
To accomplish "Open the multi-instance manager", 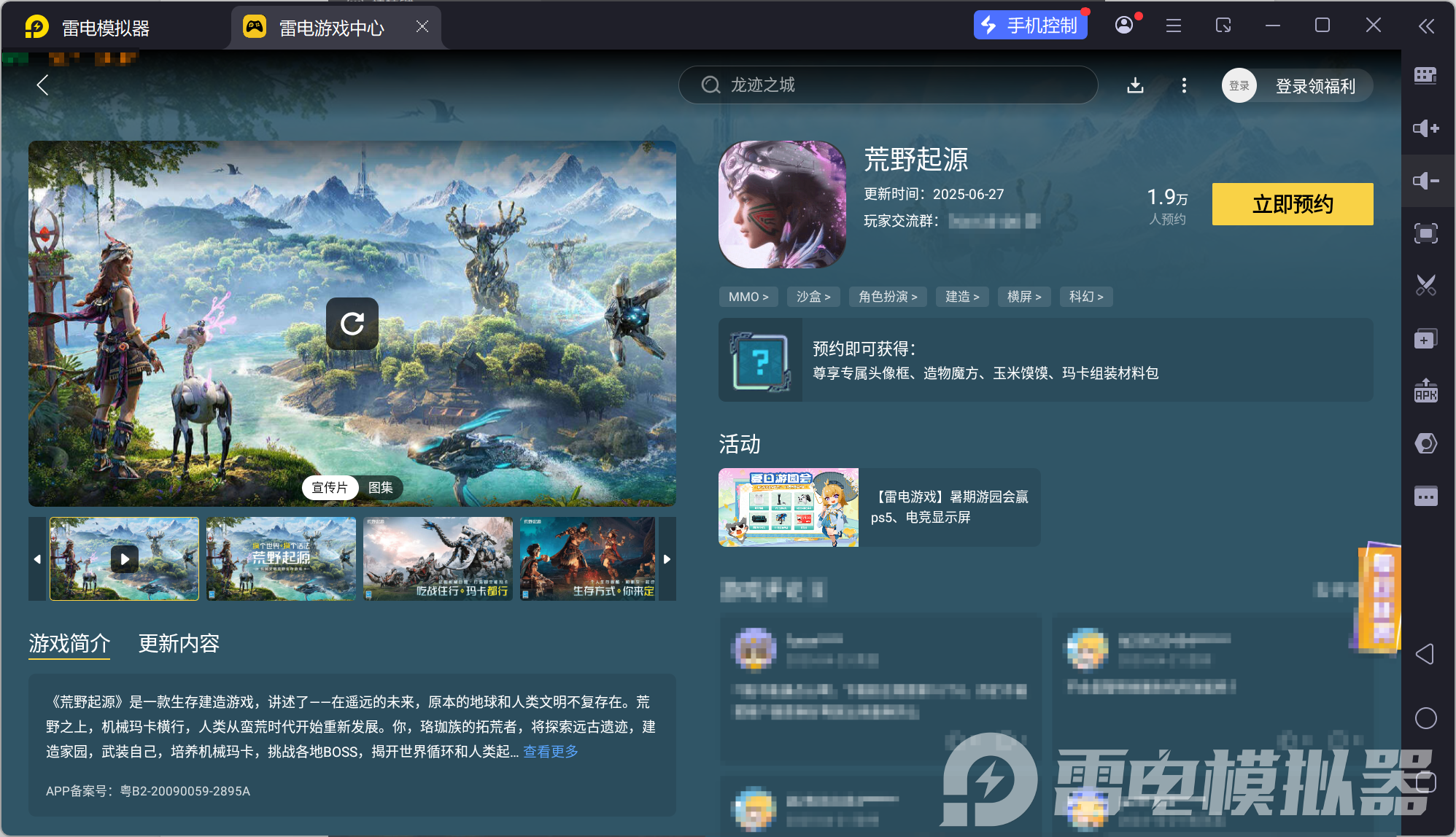I will [x=1425, y=76].
